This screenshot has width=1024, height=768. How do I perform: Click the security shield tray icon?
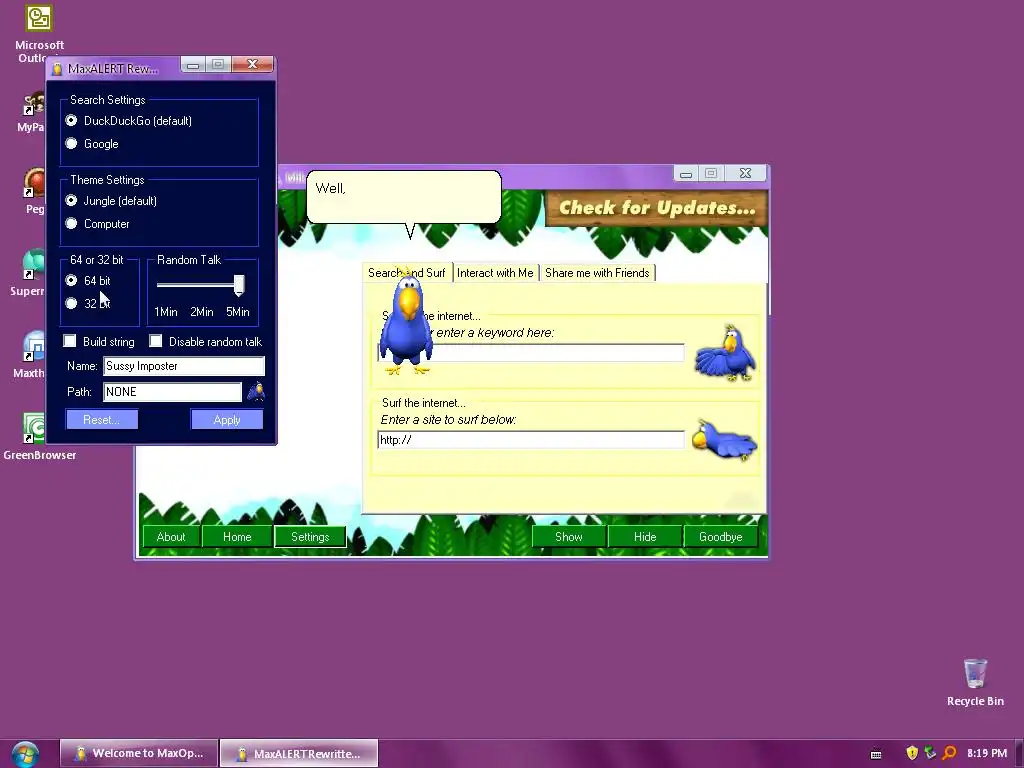[x=912, y=753]
